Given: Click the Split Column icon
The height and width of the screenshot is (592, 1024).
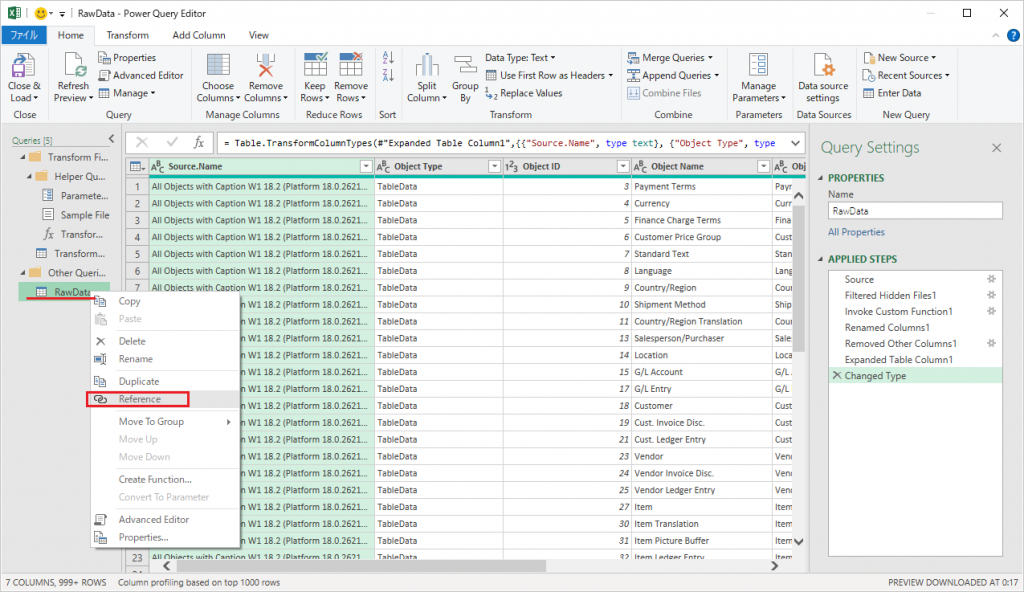Looking at the screenshot, I should click(426, 66).
